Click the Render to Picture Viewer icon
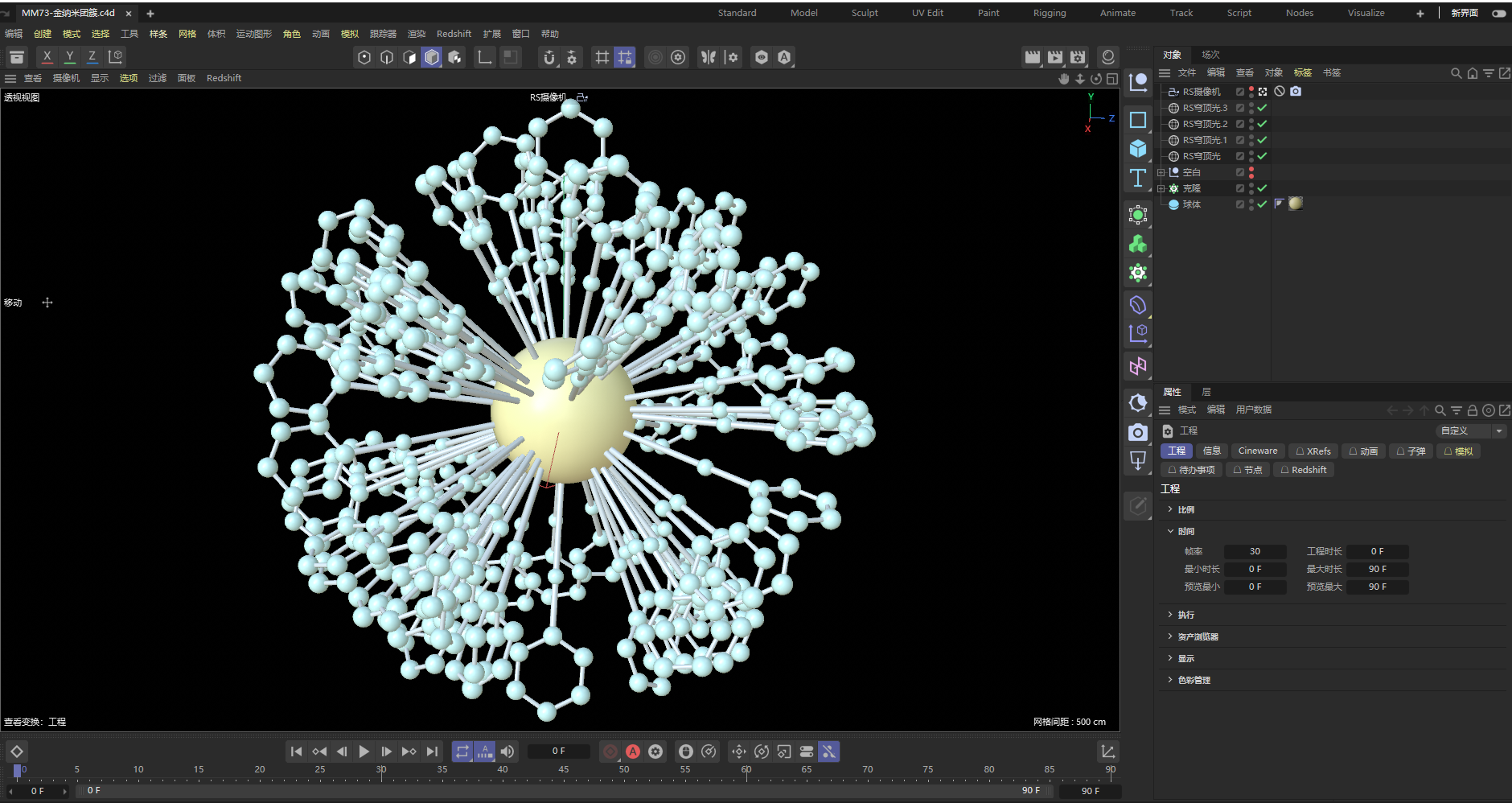This screenshot has height=803, width=1512. pyautogui.click(x=1055, y=57)
